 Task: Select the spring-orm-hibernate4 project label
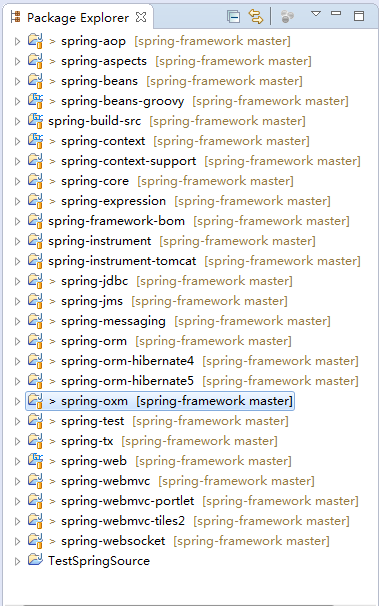tap(127, 361)
